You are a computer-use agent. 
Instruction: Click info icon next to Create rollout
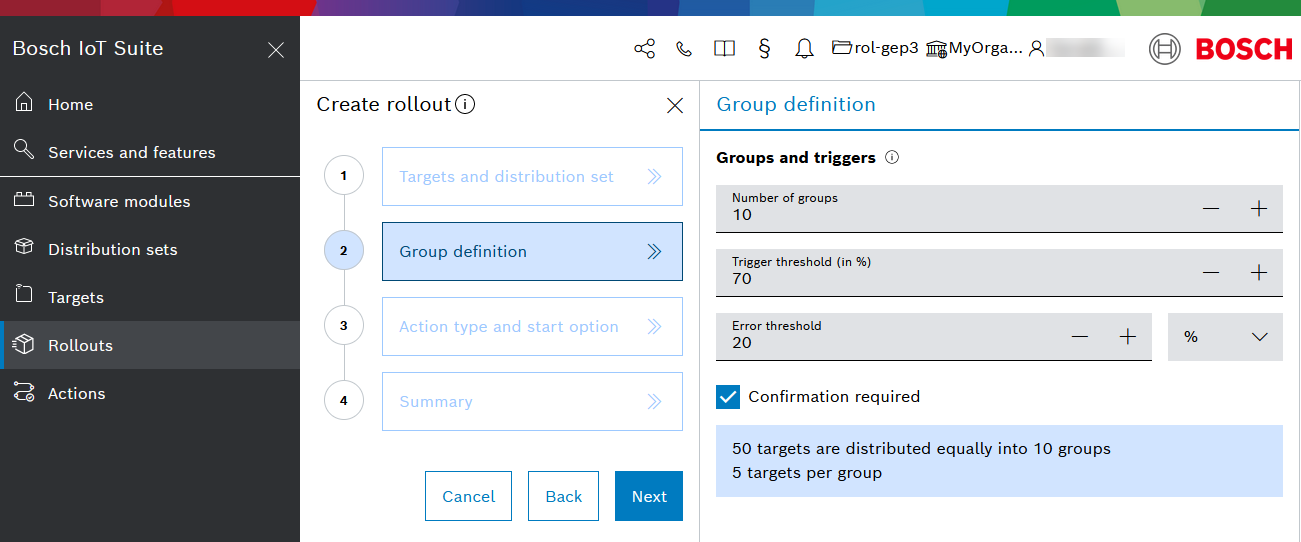click(465, 105)
